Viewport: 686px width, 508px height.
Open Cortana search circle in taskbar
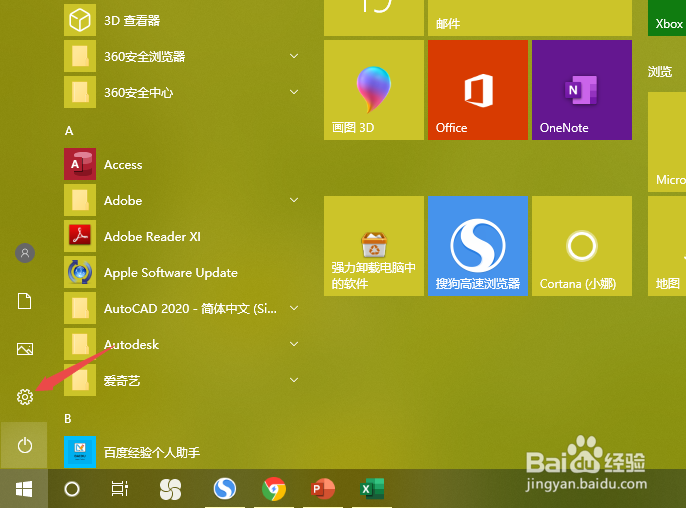coord(72,489)
